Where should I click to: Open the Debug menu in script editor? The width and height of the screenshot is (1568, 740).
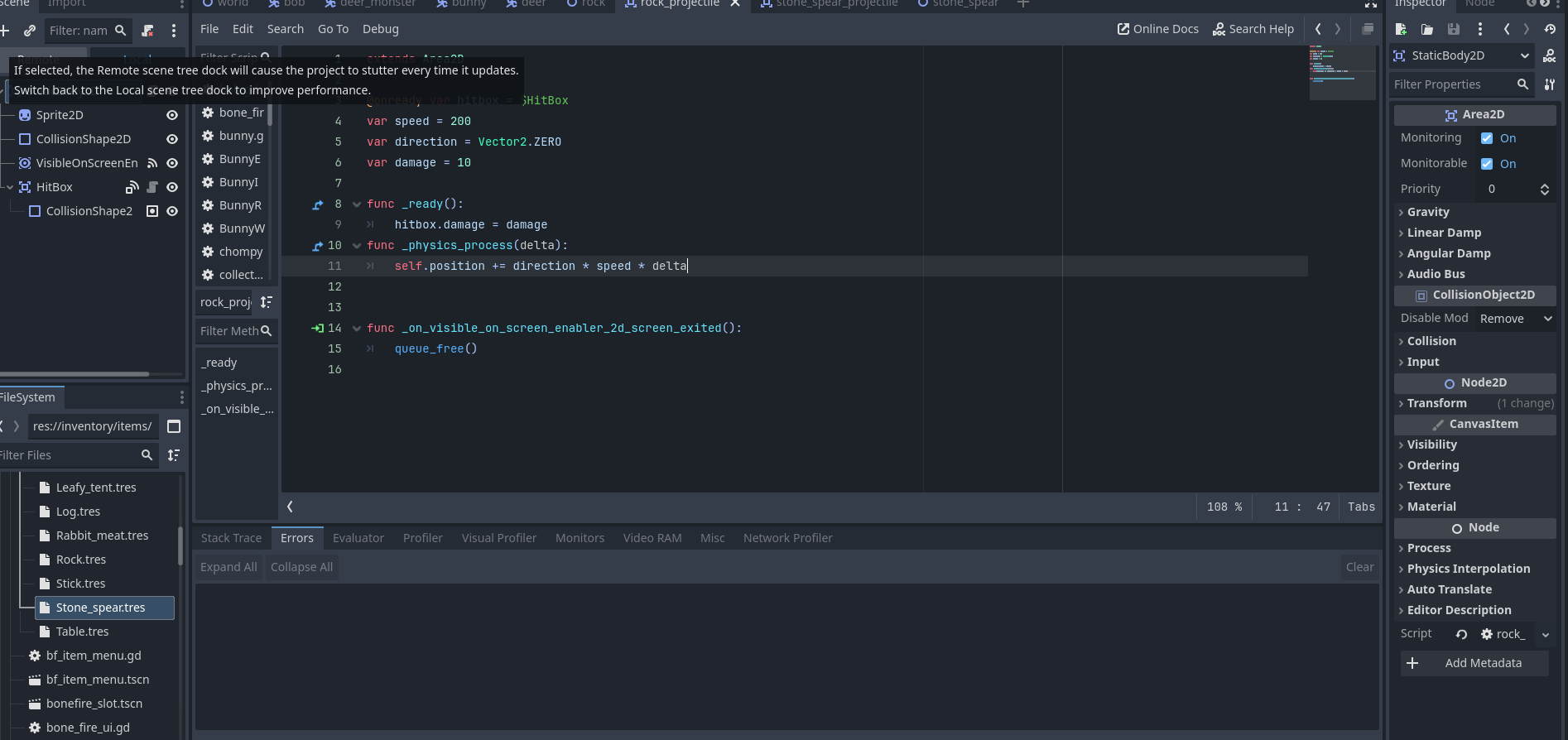[x=380, y=29]
